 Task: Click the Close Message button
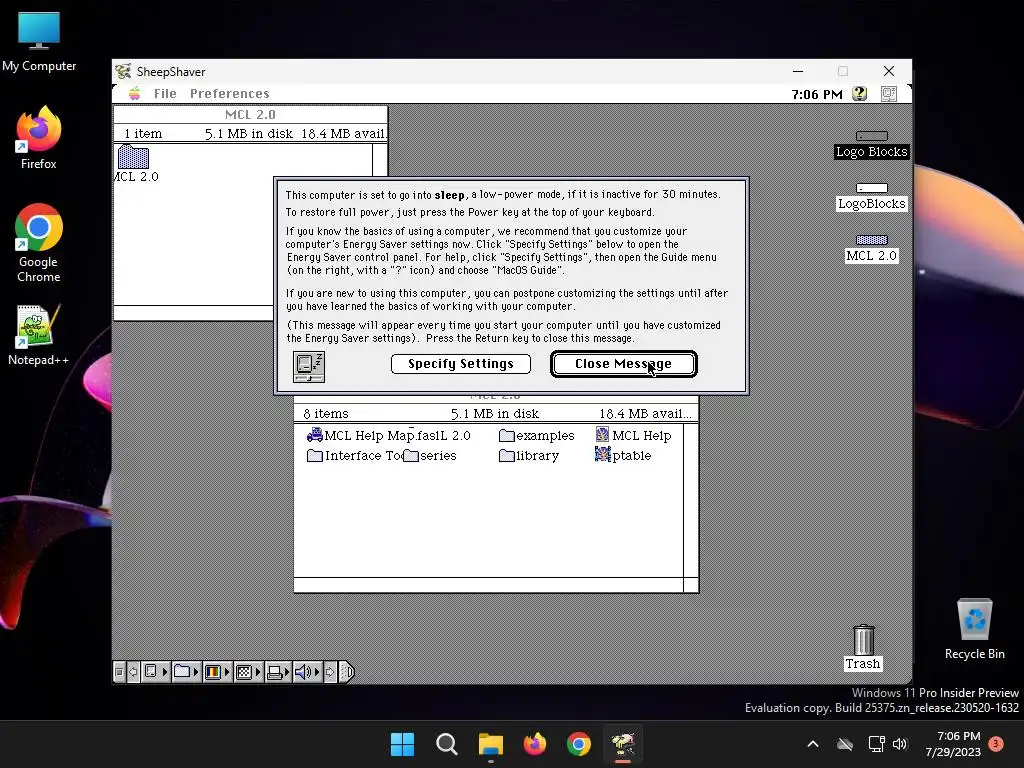click(624, 364)
